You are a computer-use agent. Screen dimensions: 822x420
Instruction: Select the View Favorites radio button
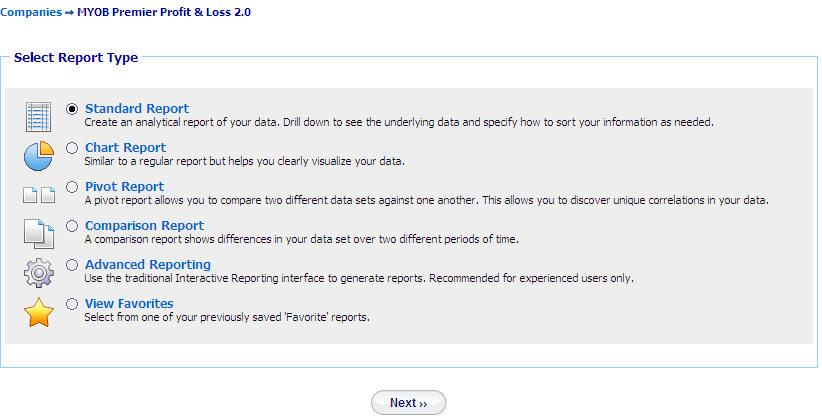(x=72, y=304)
